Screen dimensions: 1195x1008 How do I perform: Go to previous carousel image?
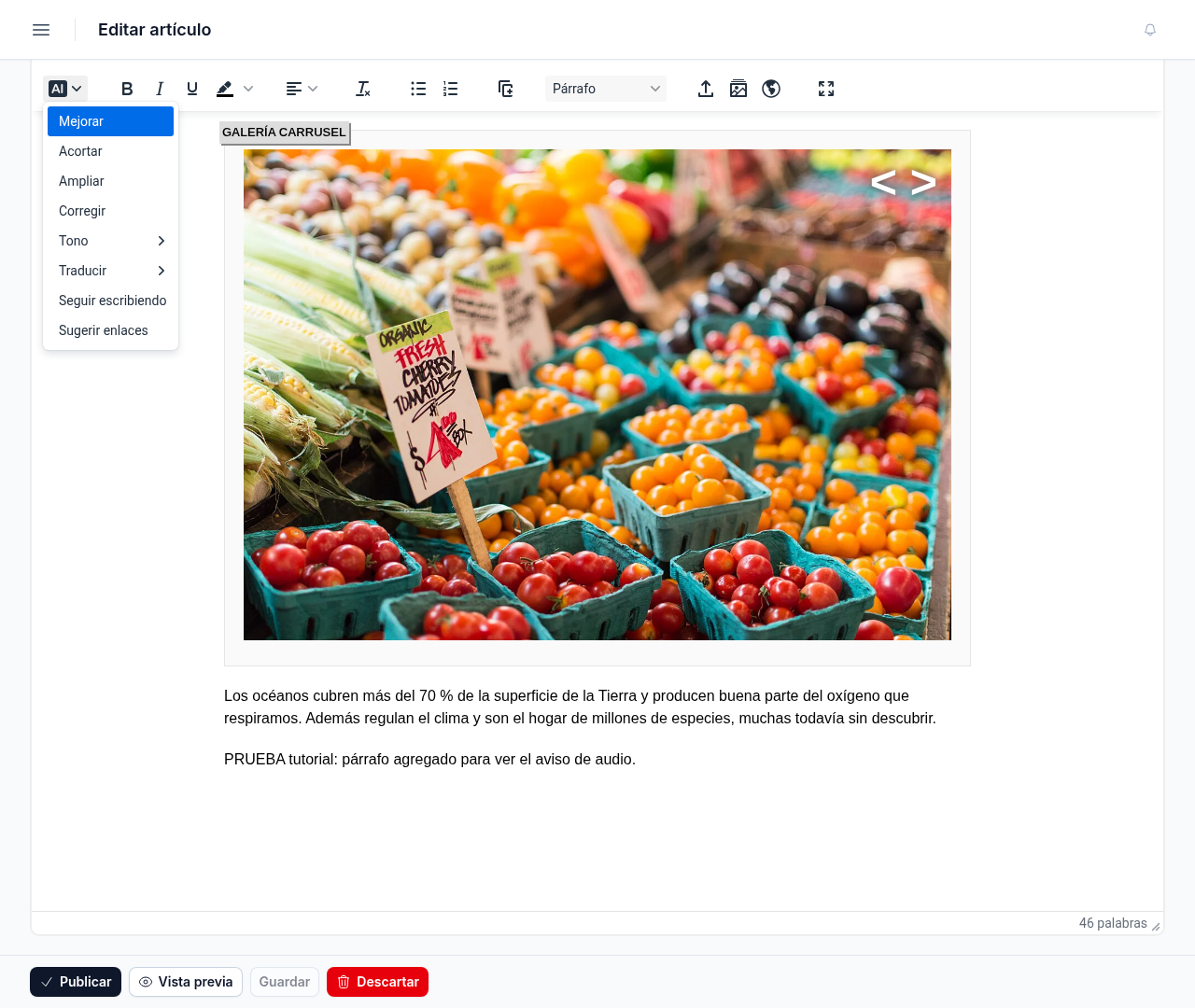[x=883, y=182]
